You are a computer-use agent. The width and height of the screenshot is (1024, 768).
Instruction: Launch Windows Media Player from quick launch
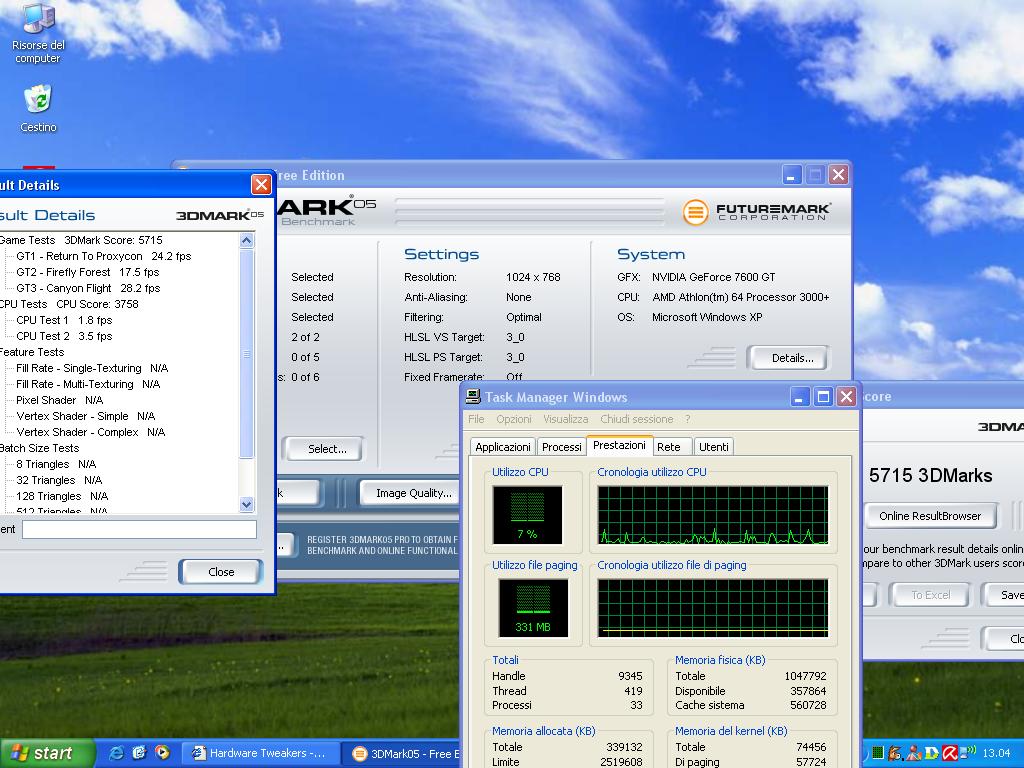tap(162, 753)
